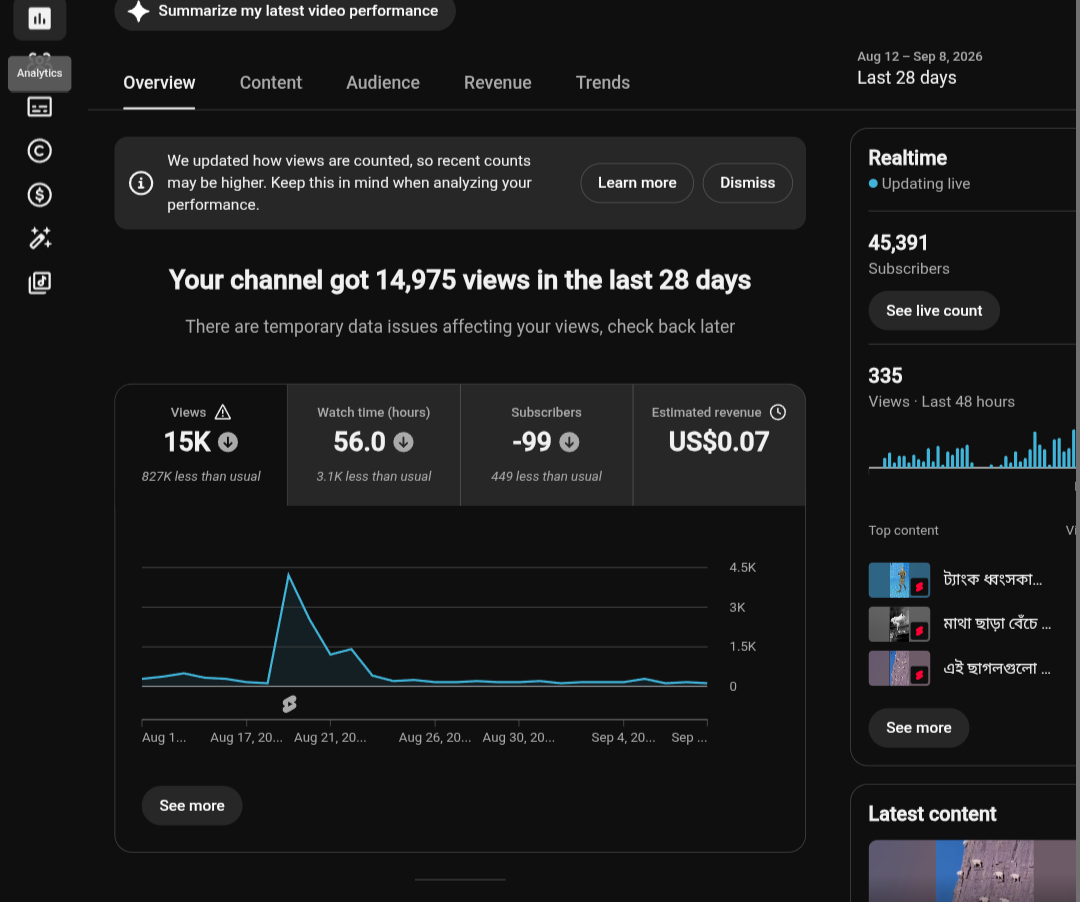This screenshot has width=1080, height=902.
Task: Switch to the Revenue tab
Action: (x=497, y=83)
